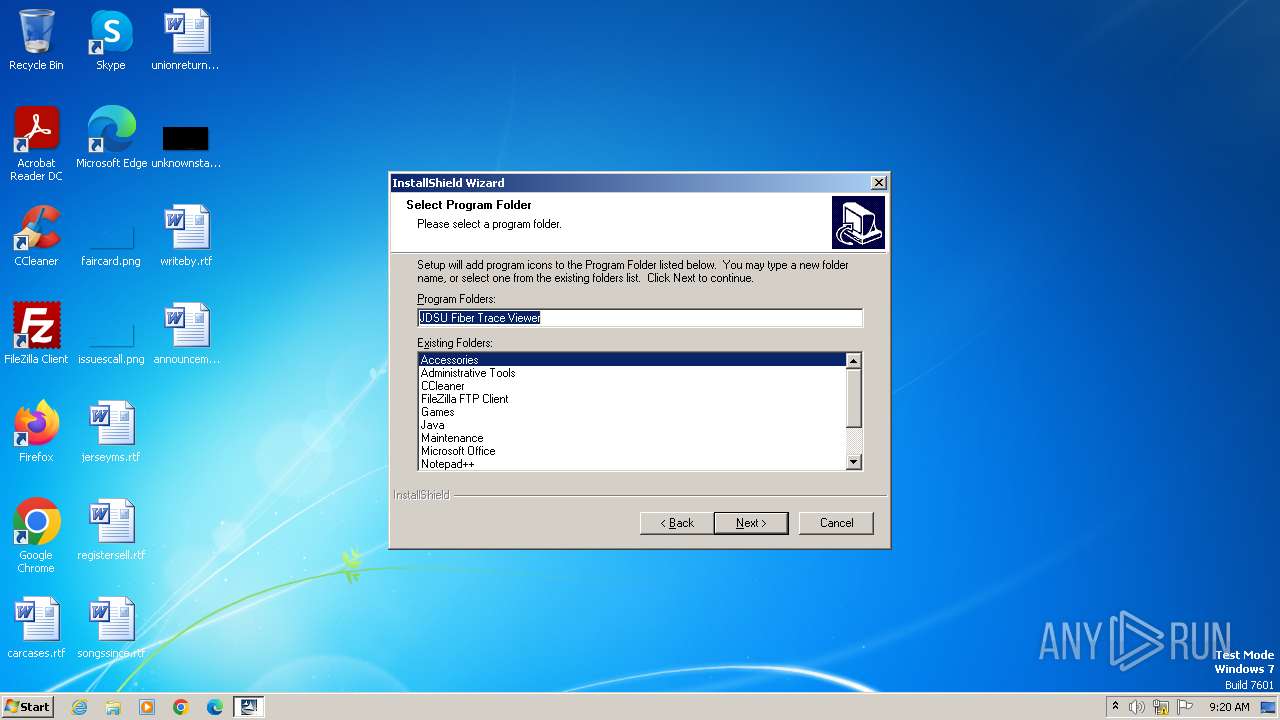The height and width of the screenshot is (720, 1280).
Task: Click folders list scrollbar up arrow
Action: (x=854, y=361)
